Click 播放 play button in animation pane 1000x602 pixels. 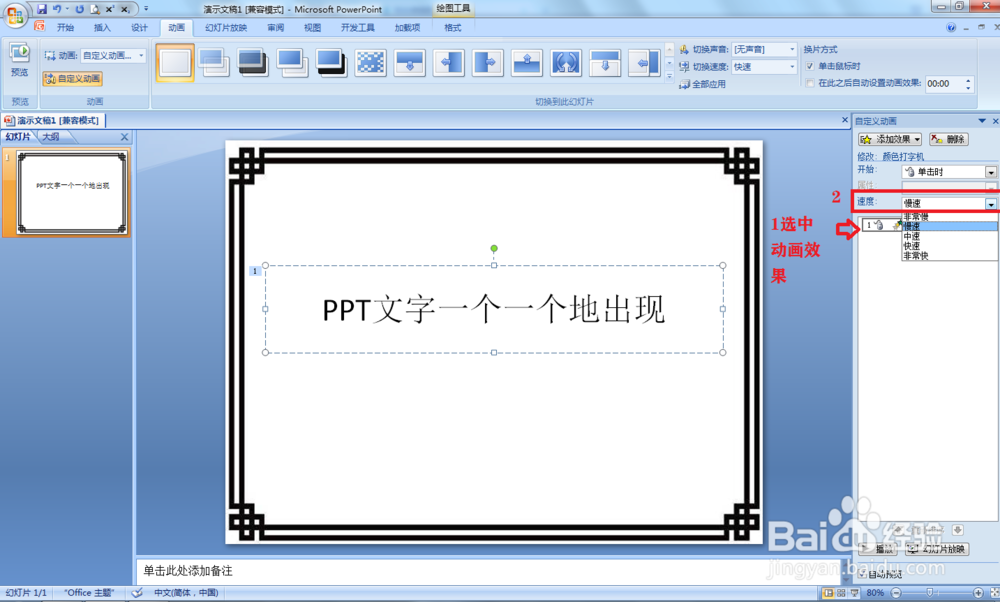coord(878,548)
